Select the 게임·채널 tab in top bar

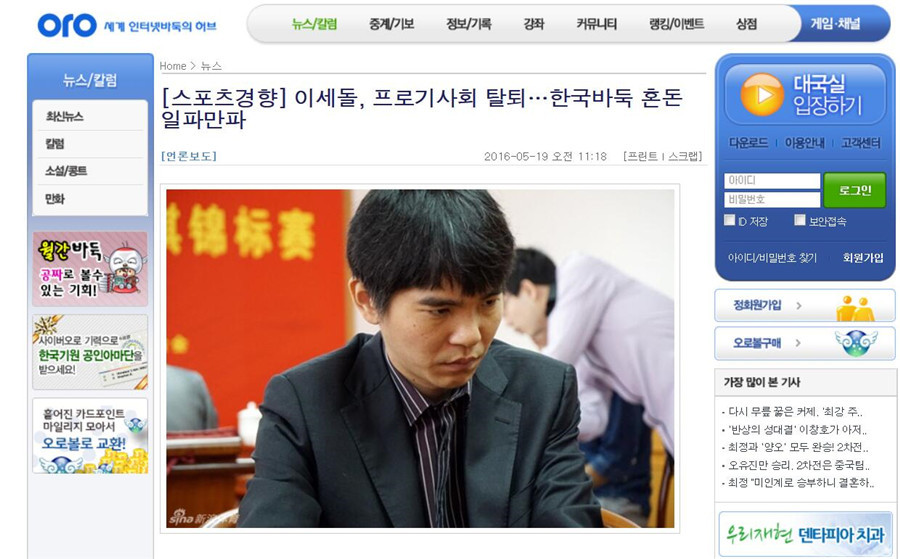[835, 24]
